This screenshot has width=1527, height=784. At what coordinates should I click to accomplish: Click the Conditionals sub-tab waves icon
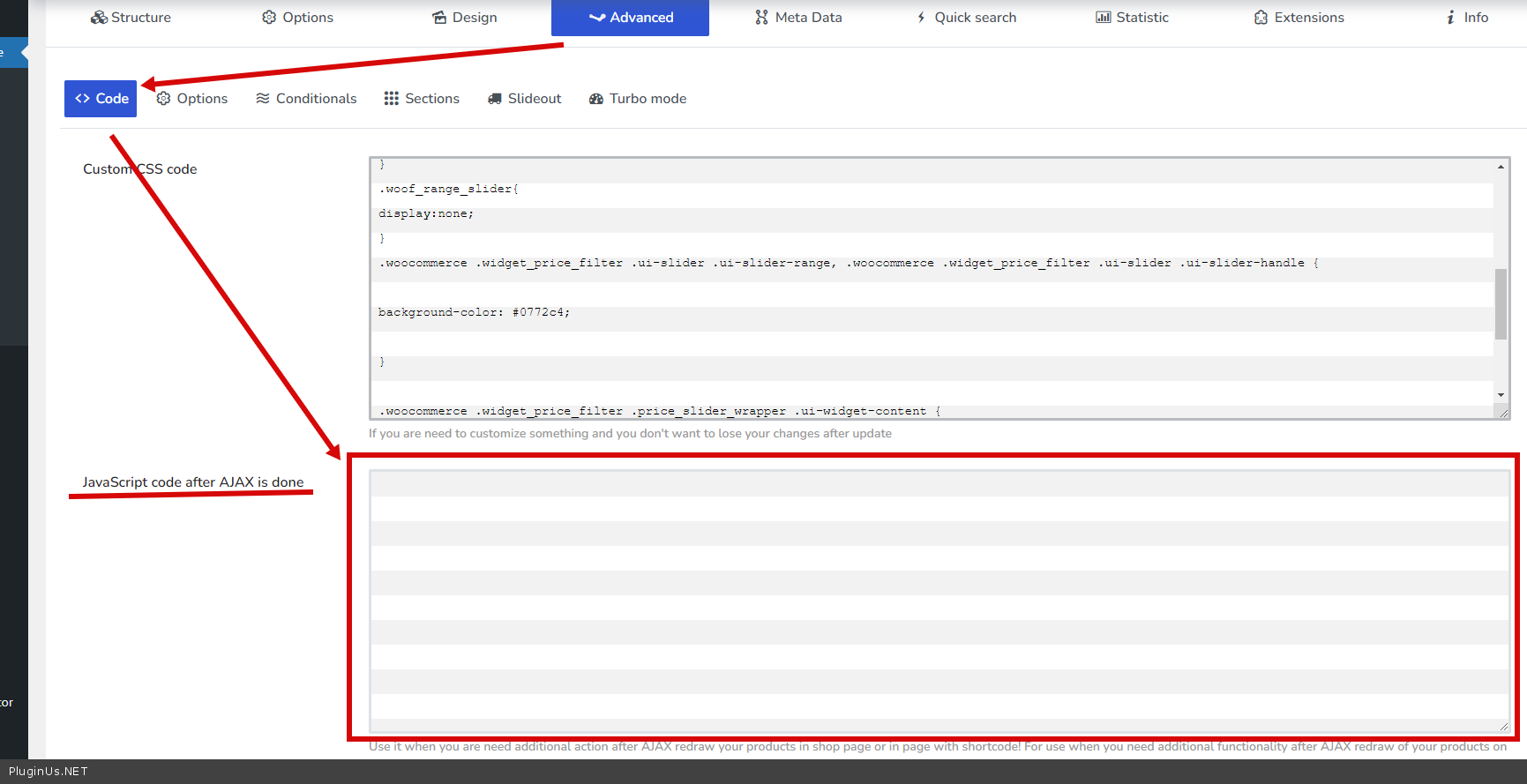point(263,99)
